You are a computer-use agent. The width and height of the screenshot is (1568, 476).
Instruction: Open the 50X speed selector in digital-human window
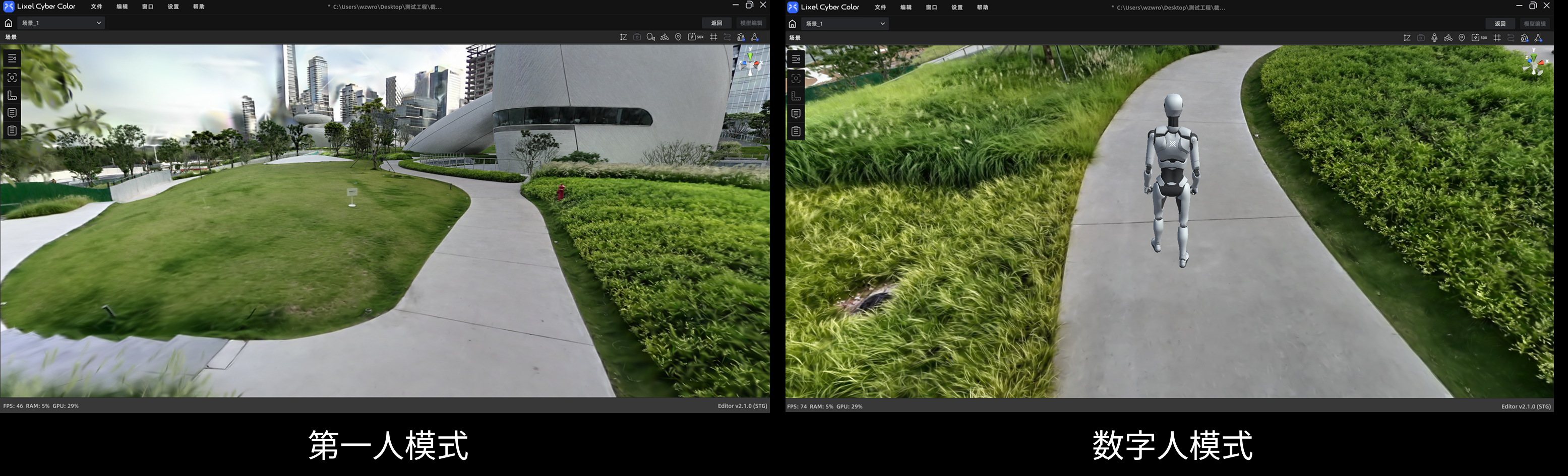click(x=1479, y=38)
